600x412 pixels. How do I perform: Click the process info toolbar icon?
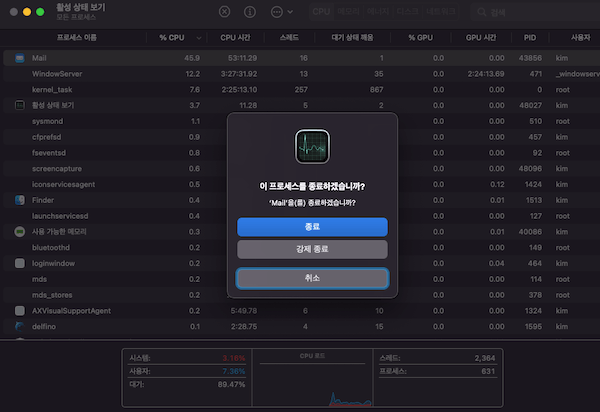[250, 12]
